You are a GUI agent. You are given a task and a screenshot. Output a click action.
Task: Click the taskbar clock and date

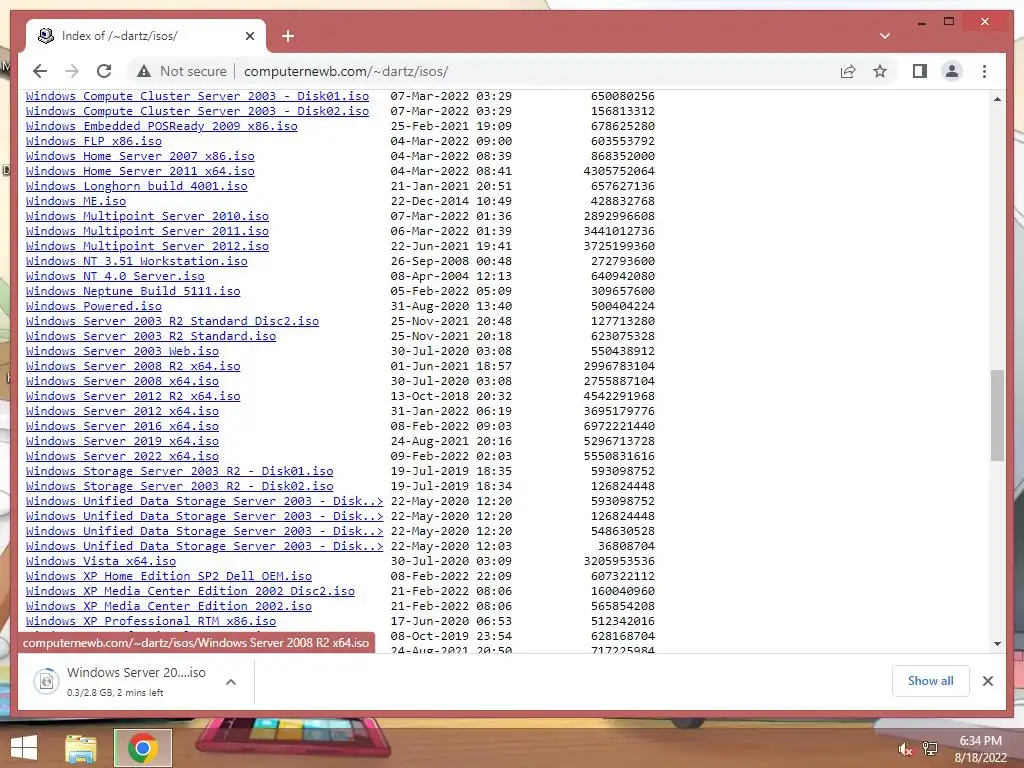[x=980, y=749]
